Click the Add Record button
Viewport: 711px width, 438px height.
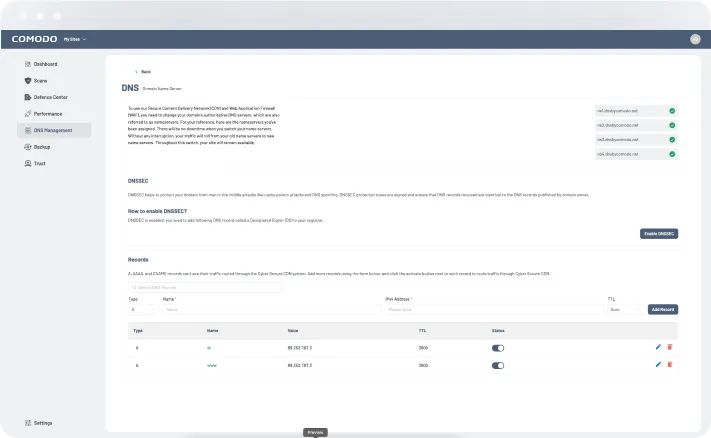pyautogui.click(x=662, y=310)
